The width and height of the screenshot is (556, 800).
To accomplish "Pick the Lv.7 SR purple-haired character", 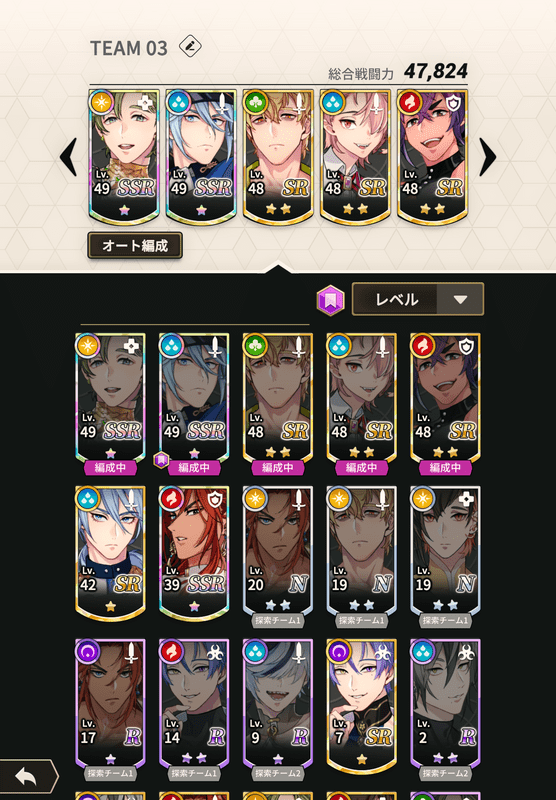I will pos(361,707).
